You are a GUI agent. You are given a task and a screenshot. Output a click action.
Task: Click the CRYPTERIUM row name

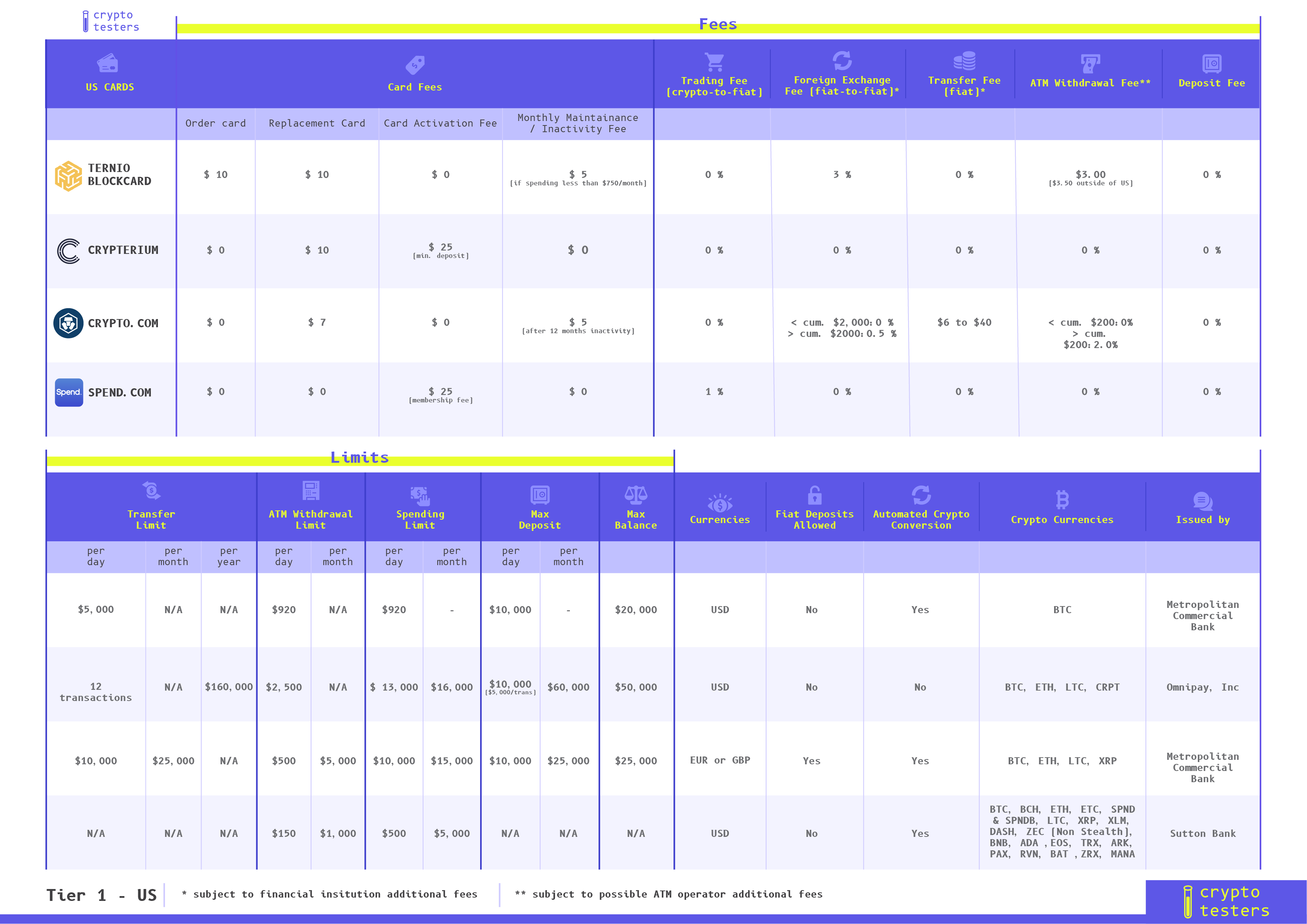tap(123, 250)
